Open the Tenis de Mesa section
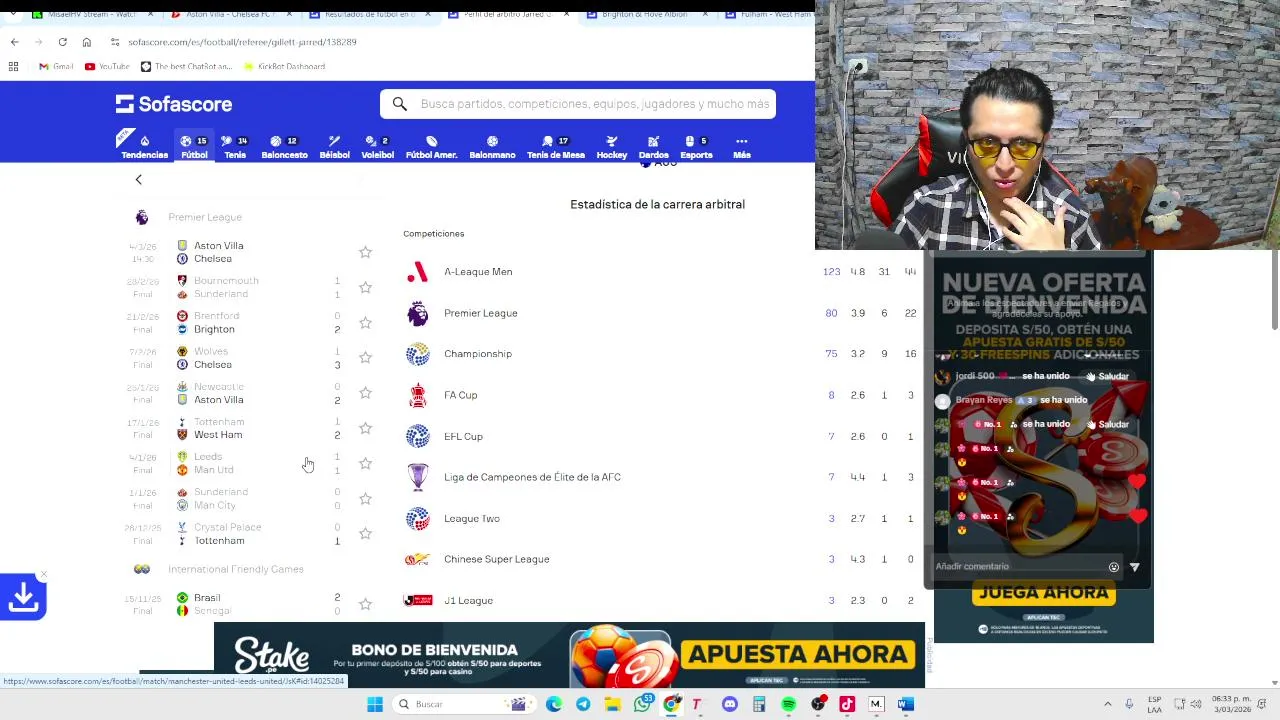This screenshot has width=1280, height=720. click(555, 147)
